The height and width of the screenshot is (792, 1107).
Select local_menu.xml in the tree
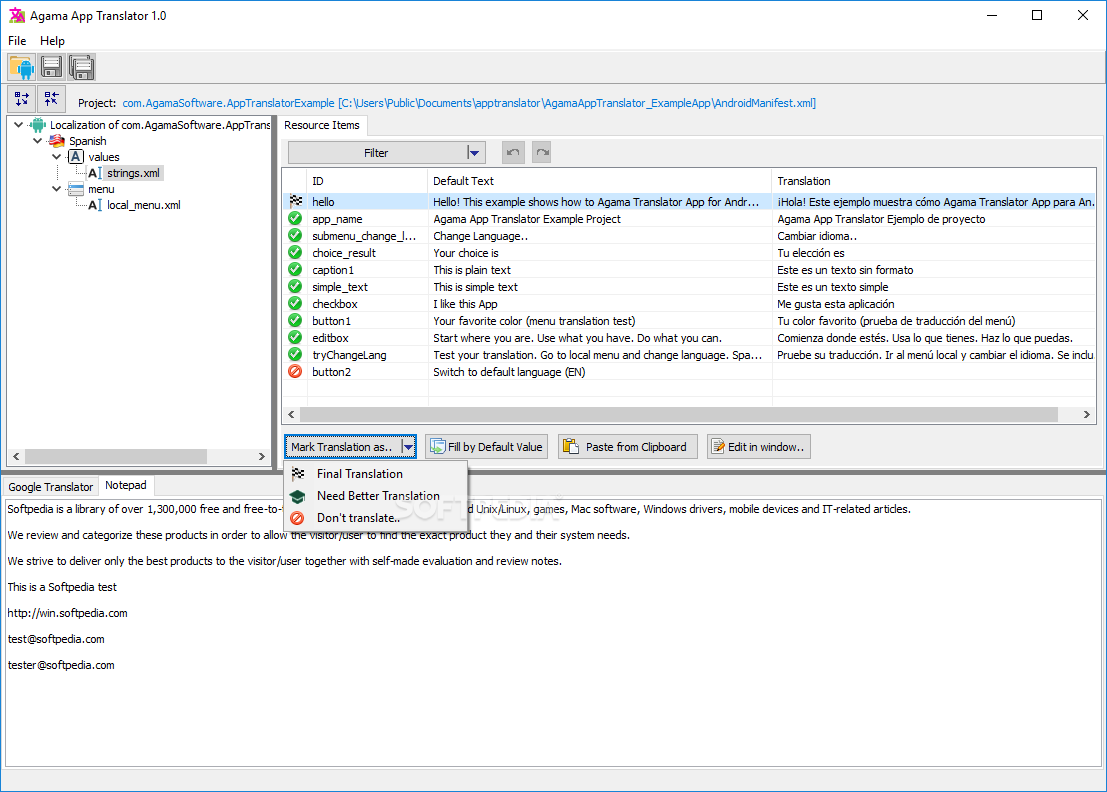tap(143, 205)
